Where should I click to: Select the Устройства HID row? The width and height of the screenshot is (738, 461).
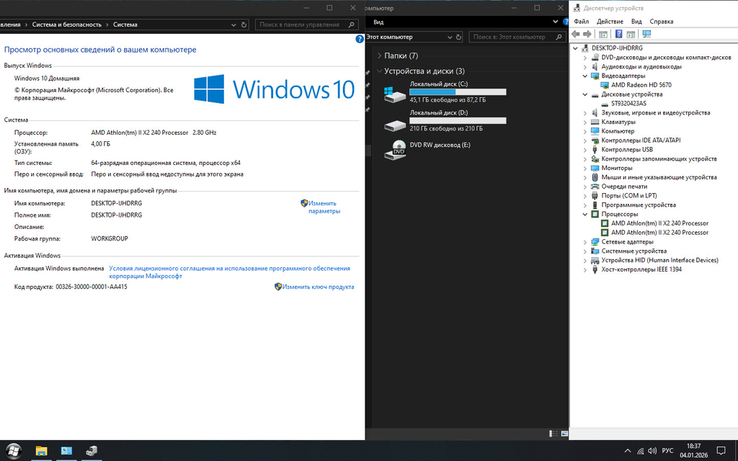pos(659,260)
